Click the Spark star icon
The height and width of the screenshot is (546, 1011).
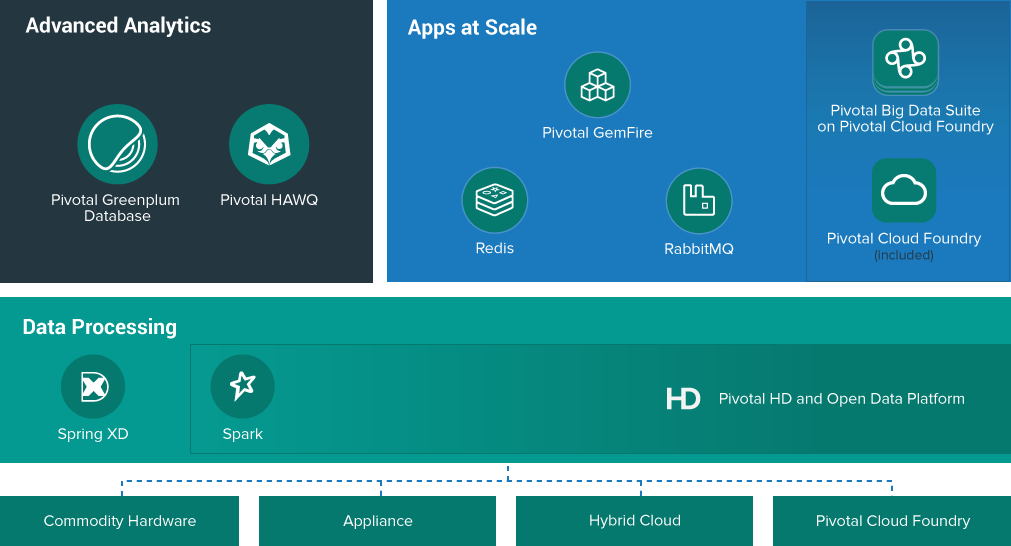tap(242, 387)
